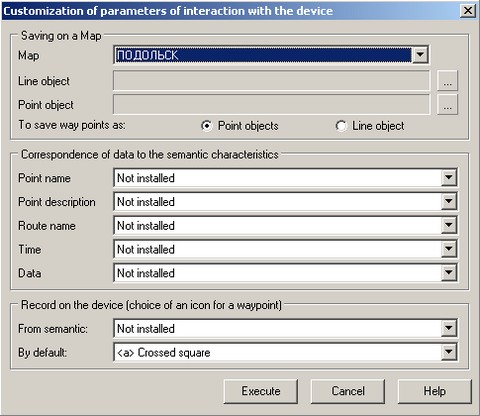Open the Route name dropdown arrow
480x416 pixels.
click(449, 225)
